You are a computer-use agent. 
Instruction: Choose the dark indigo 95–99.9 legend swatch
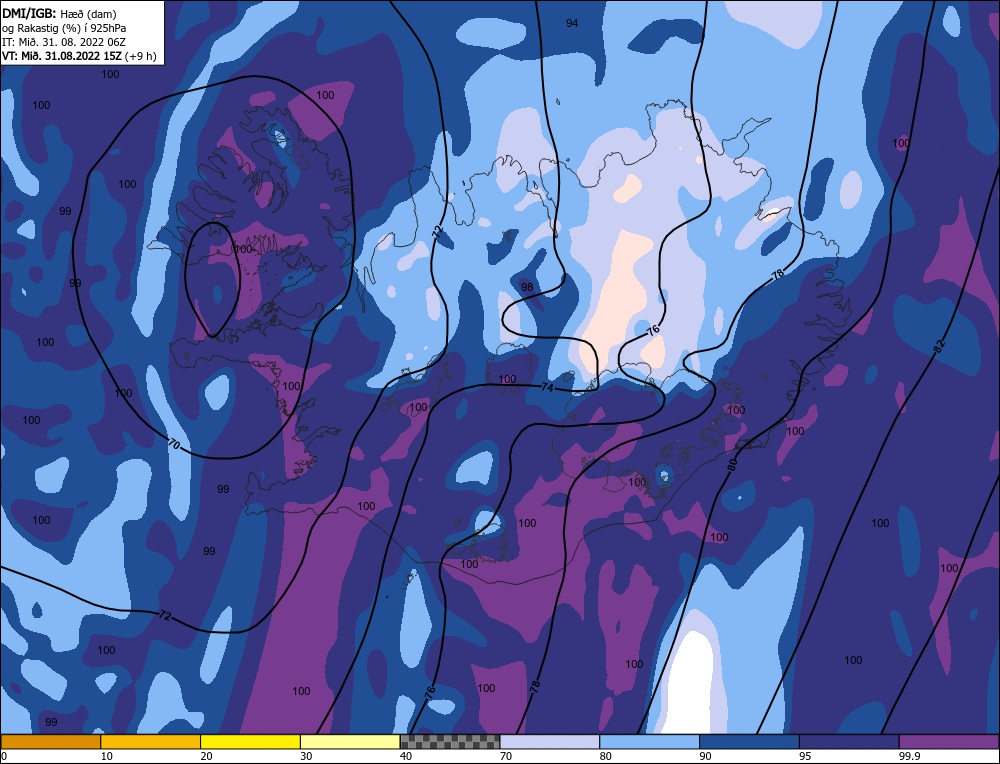(849, 742)
